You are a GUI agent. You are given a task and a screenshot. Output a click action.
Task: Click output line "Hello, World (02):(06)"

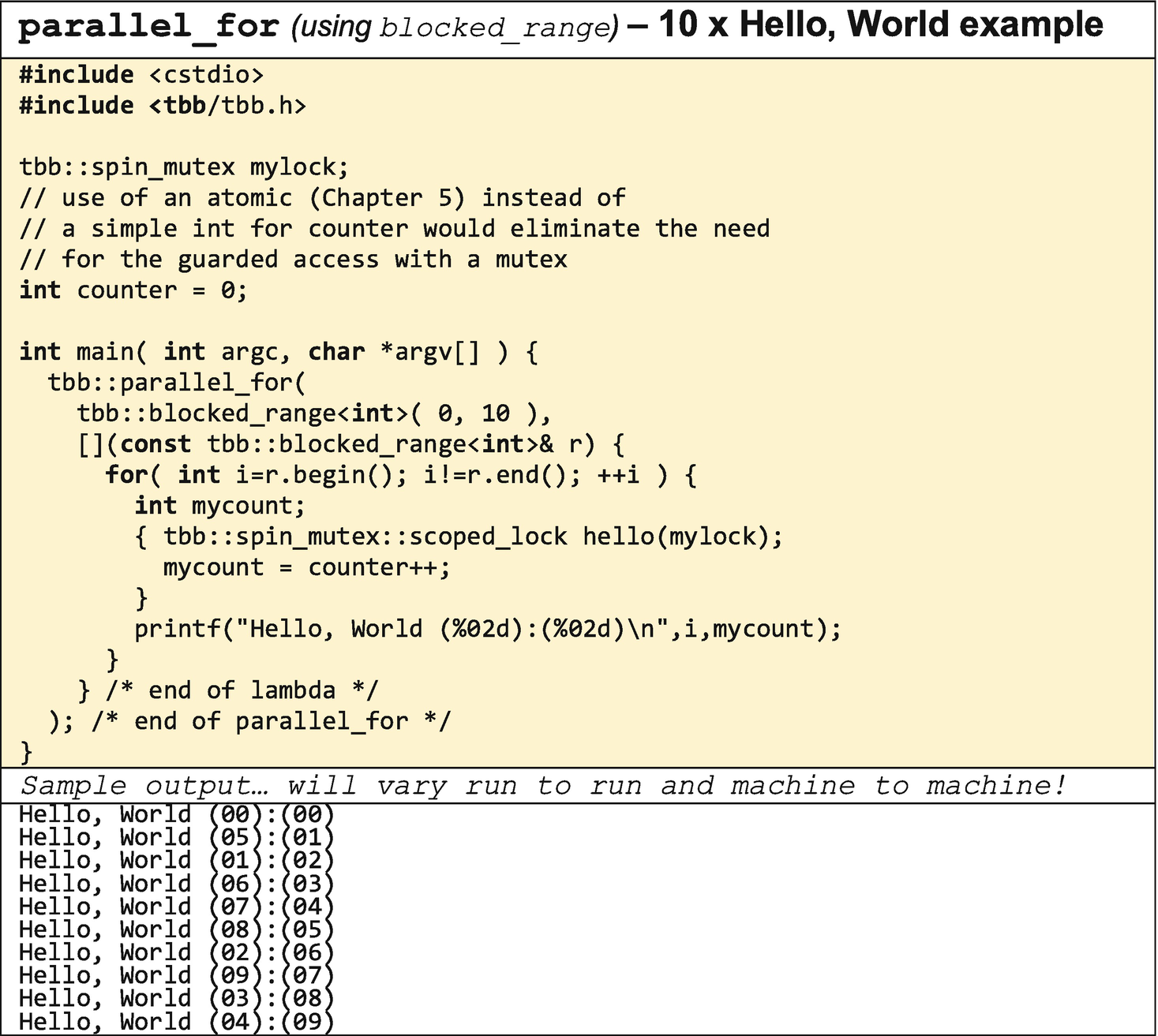coord(176,952)
